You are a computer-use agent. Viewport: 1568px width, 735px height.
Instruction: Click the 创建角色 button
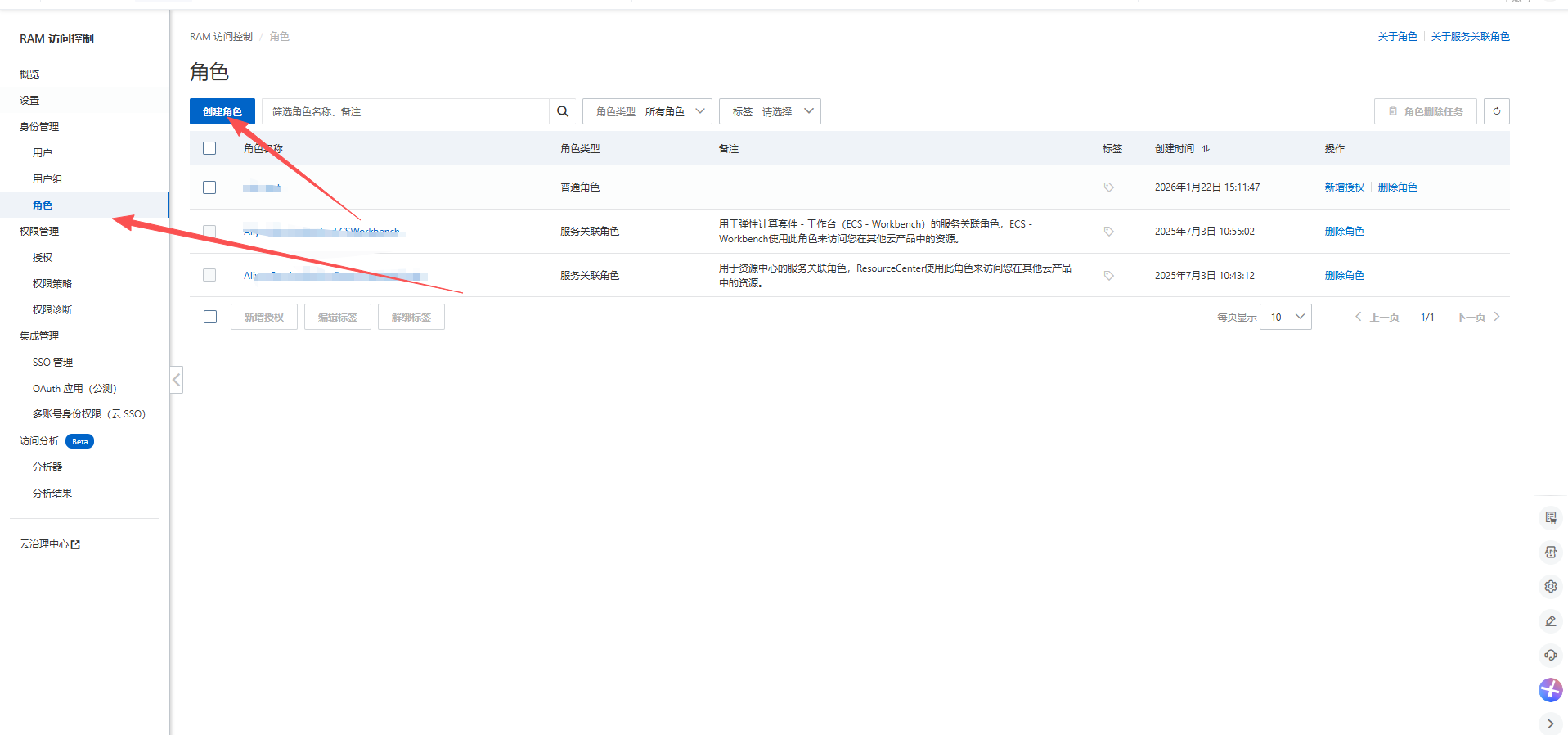click(x=222, y=111)
